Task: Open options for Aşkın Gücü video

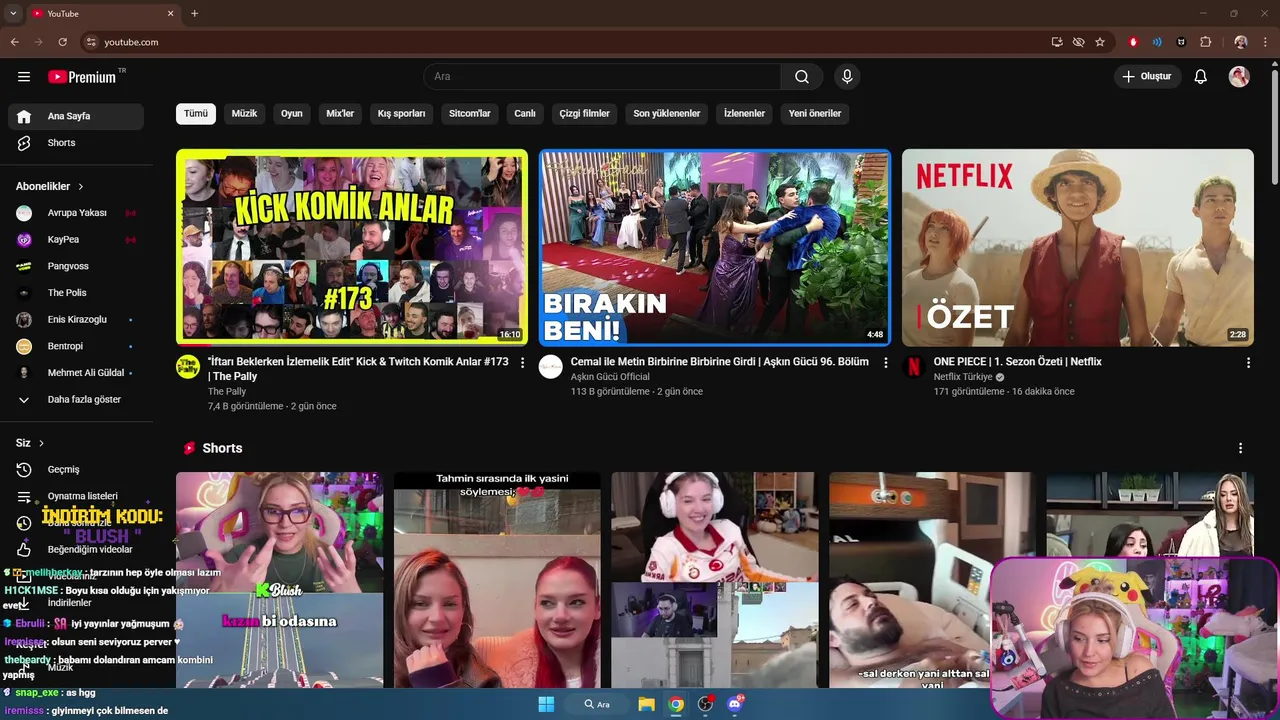Action: (885, 363)
